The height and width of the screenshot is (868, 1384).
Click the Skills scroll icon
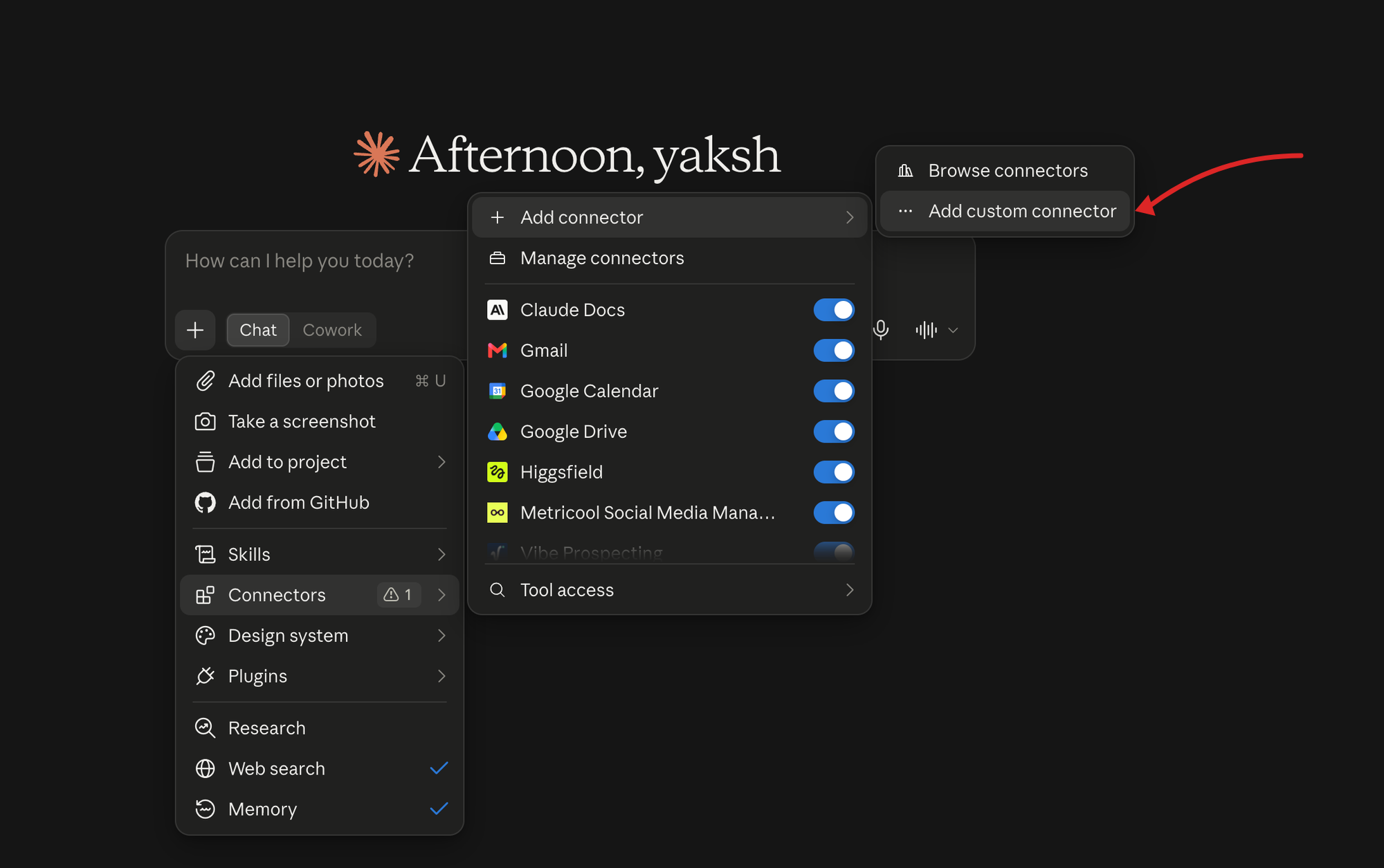[x=206, y=555]
